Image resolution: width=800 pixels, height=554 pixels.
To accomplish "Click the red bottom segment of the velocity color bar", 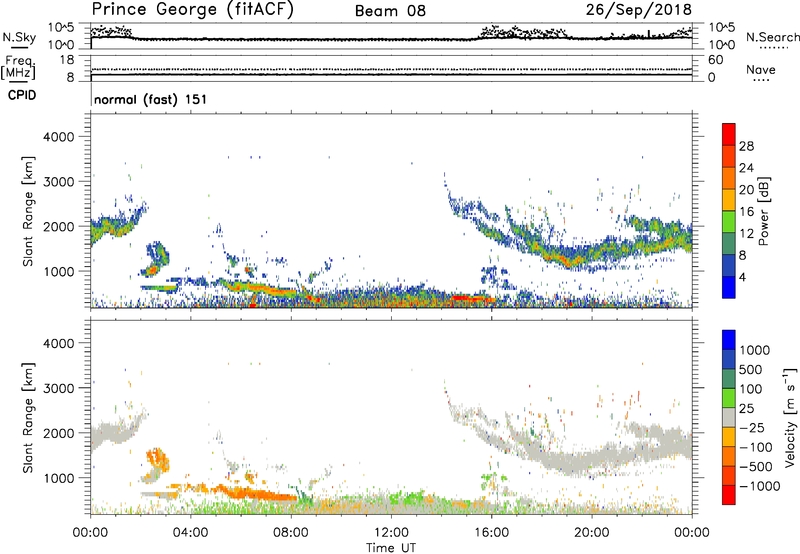I will [729, 495].
